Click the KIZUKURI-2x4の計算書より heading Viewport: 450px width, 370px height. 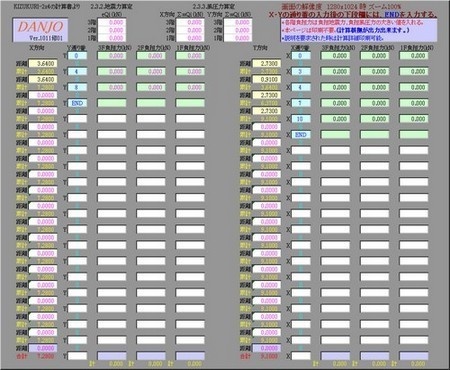(47, 6)
